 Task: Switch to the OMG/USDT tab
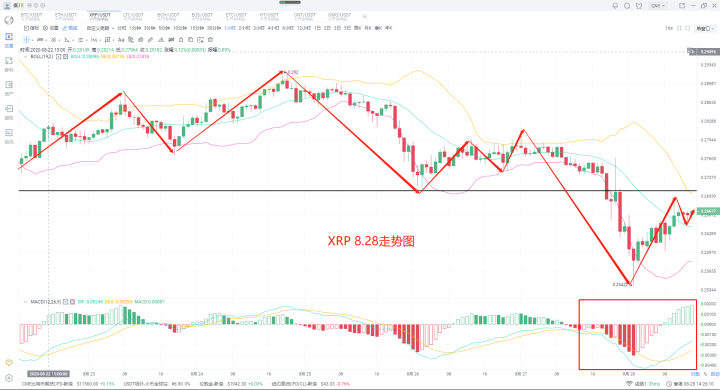click(x=339, y=17)
